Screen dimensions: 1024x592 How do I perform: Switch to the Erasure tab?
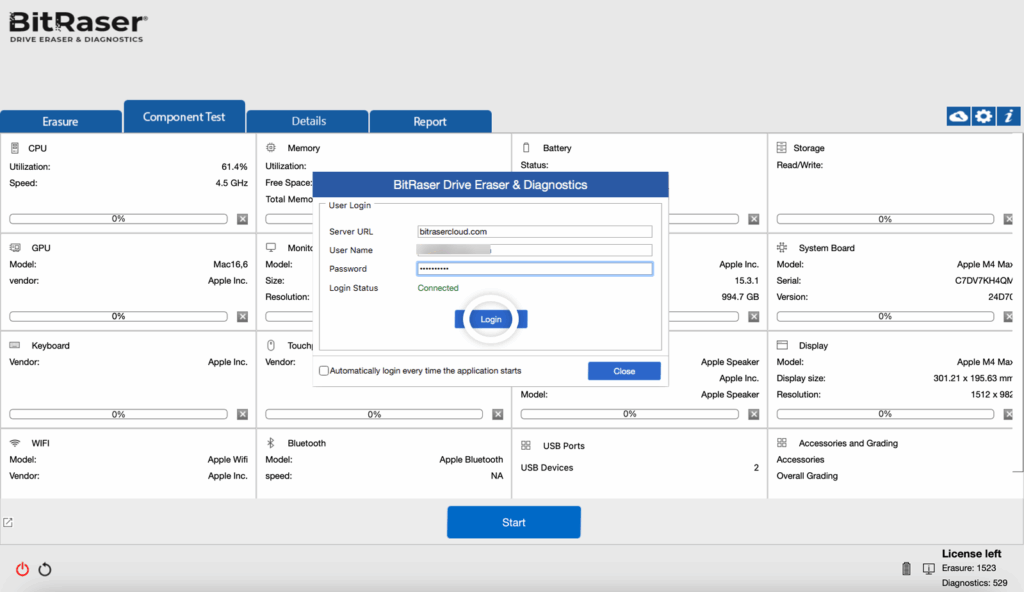pos(60,121)
